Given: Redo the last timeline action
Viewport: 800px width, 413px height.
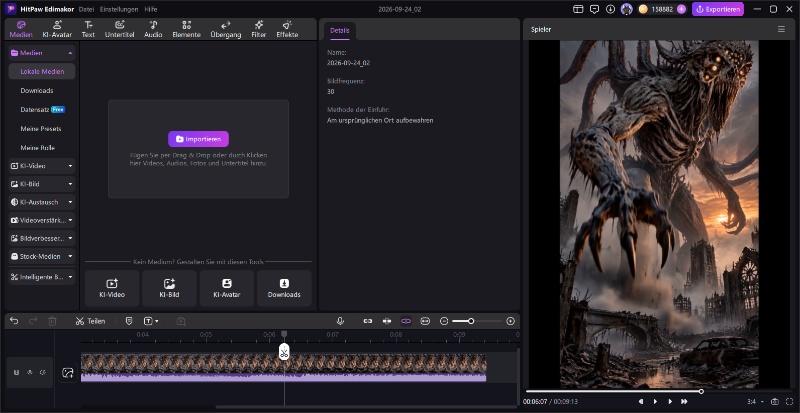Looking at the screenshot, I should click(33, 321).
